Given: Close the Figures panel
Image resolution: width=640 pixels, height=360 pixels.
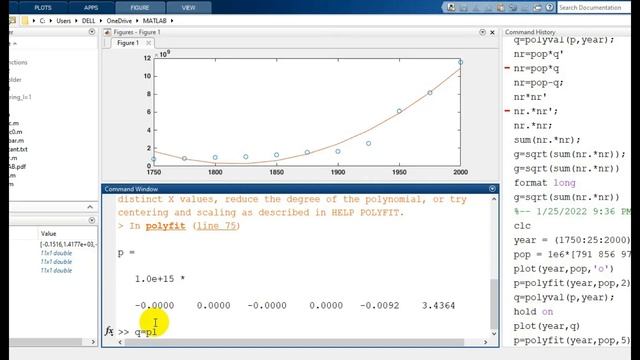Looking at the screenshot, I should click(492, 32).
